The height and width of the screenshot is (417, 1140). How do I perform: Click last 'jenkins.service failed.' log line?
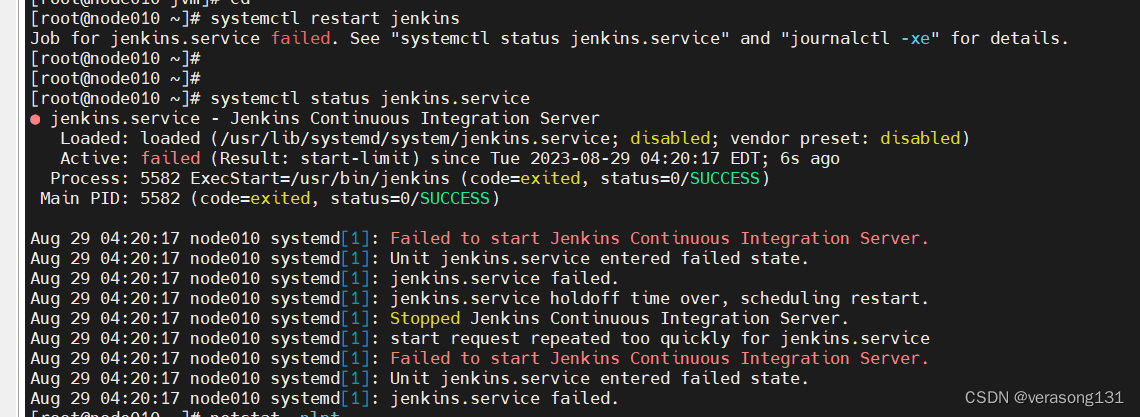pyautogui.click(x=505, y=398)
